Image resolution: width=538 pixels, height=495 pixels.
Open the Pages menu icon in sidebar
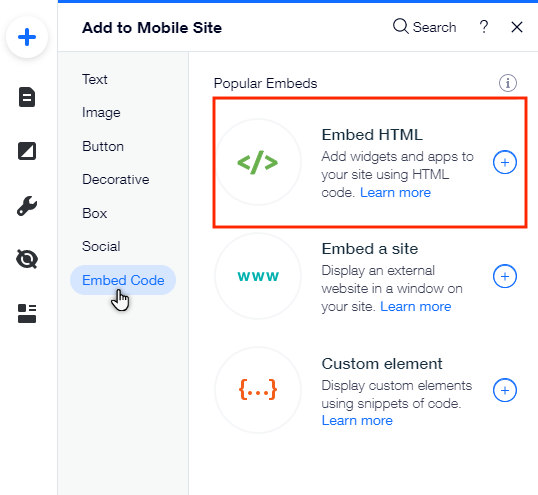coord(27,97)
